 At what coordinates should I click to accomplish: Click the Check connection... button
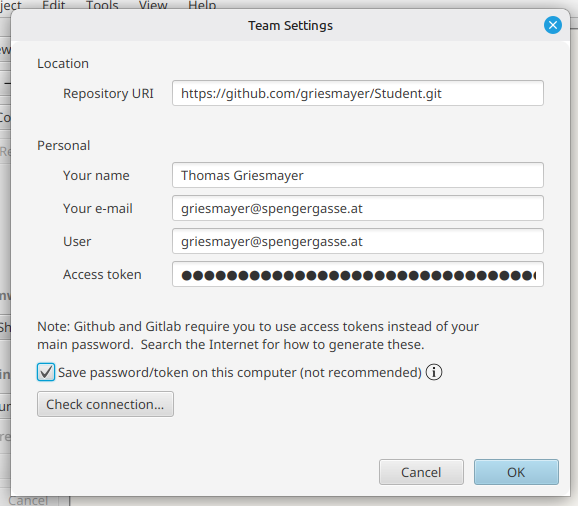[x=105, y=404]
